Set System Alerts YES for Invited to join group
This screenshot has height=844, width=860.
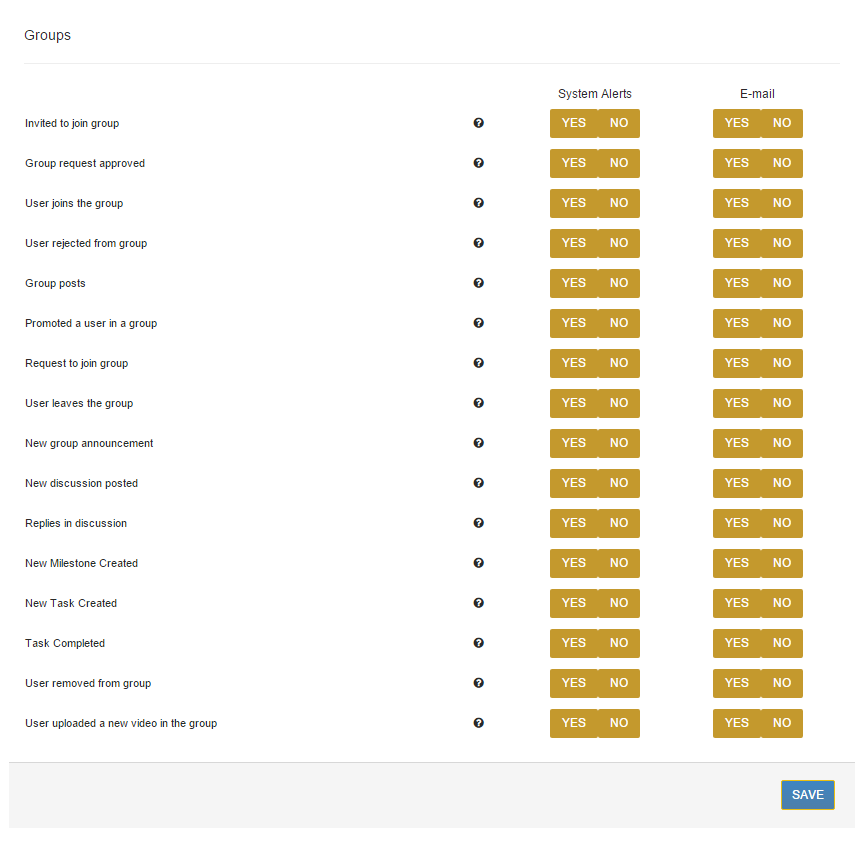574,123
